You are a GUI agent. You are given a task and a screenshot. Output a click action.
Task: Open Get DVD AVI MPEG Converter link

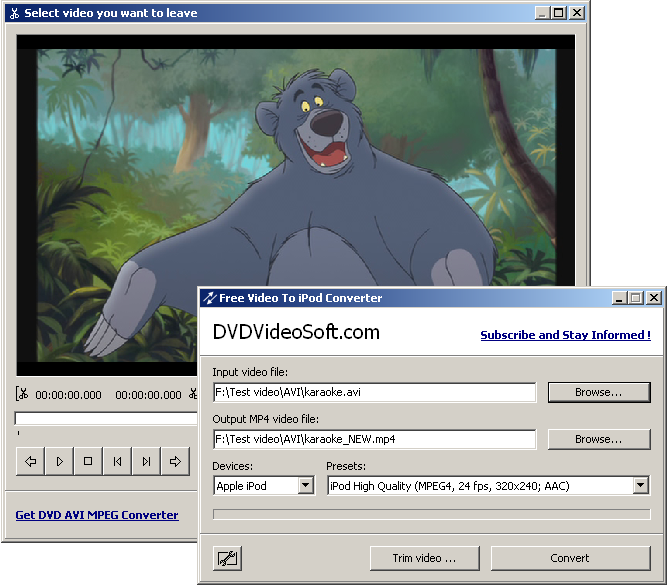(97, 515)
